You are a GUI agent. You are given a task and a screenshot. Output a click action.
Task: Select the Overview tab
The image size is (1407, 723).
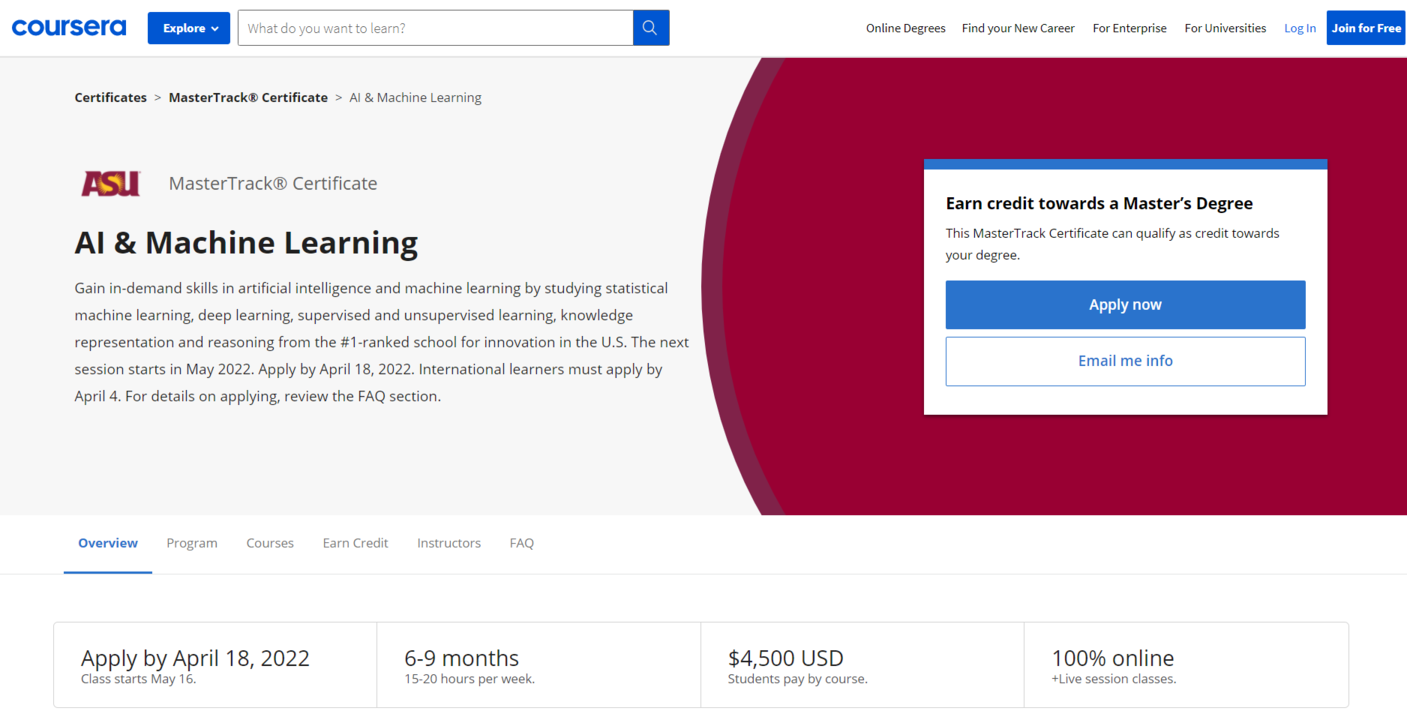coord(108,543)
